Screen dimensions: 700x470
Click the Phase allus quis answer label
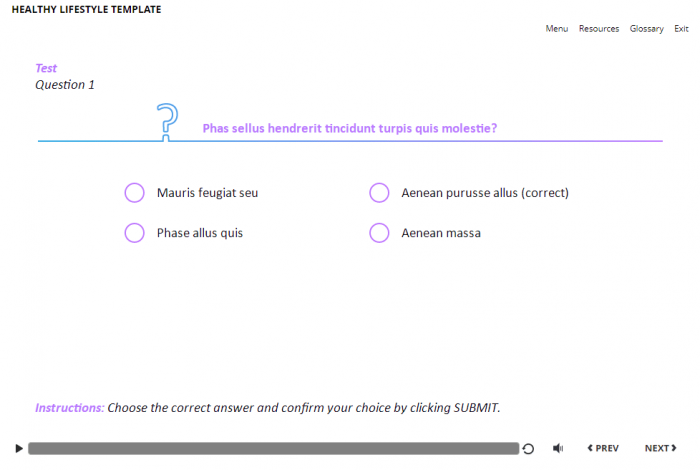(200, 233)
